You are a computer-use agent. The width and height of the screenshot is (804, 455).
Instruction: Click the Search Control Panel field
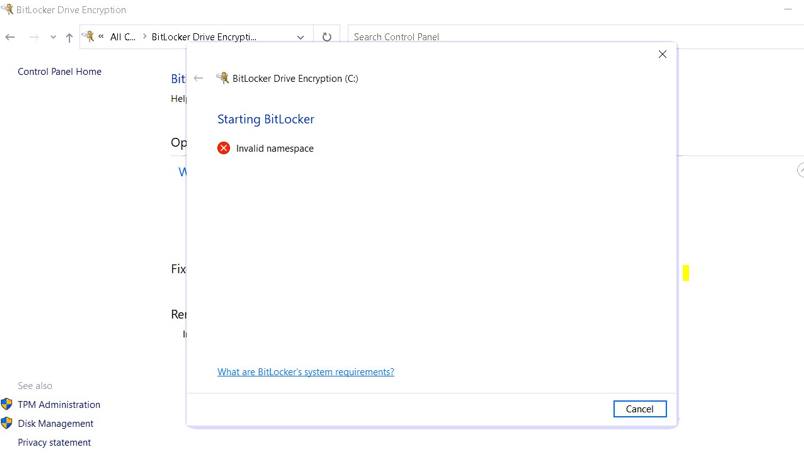point(575,37)
